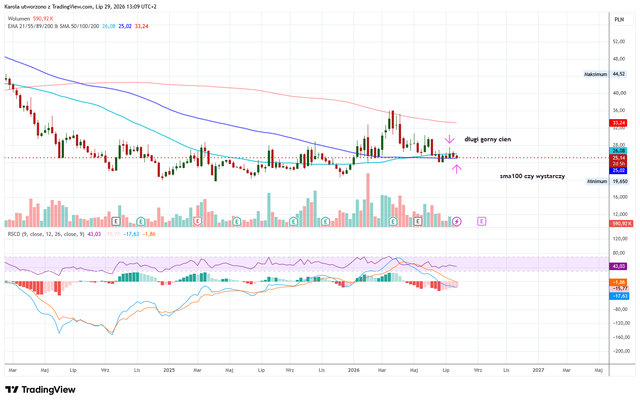640x403 pixels.
Task: Click the red 33,24 price axis label
Action: (619, 122)
